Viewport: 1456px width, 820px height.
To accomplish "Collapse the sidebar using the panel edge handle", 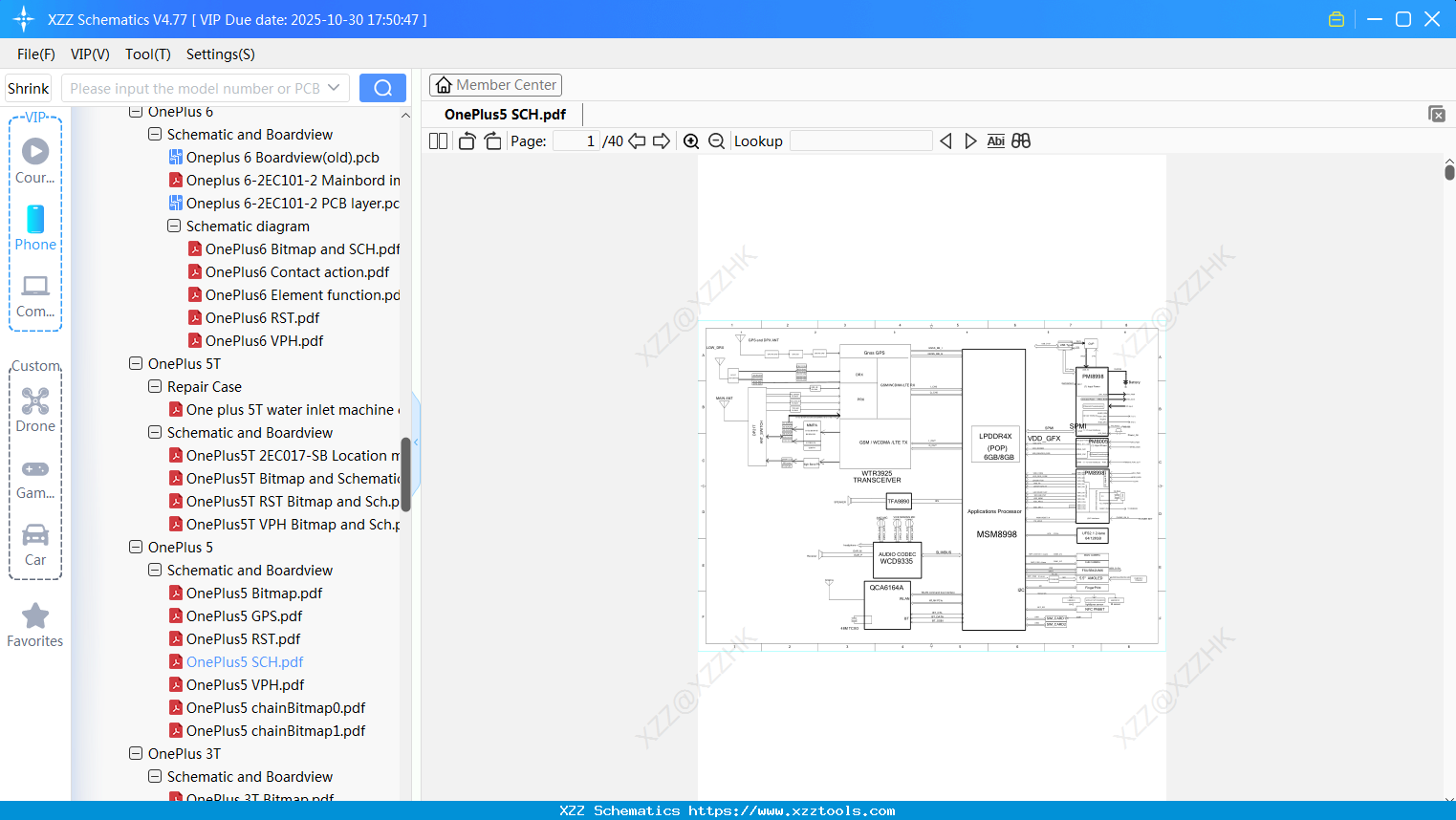I will (x=416, y=442).
